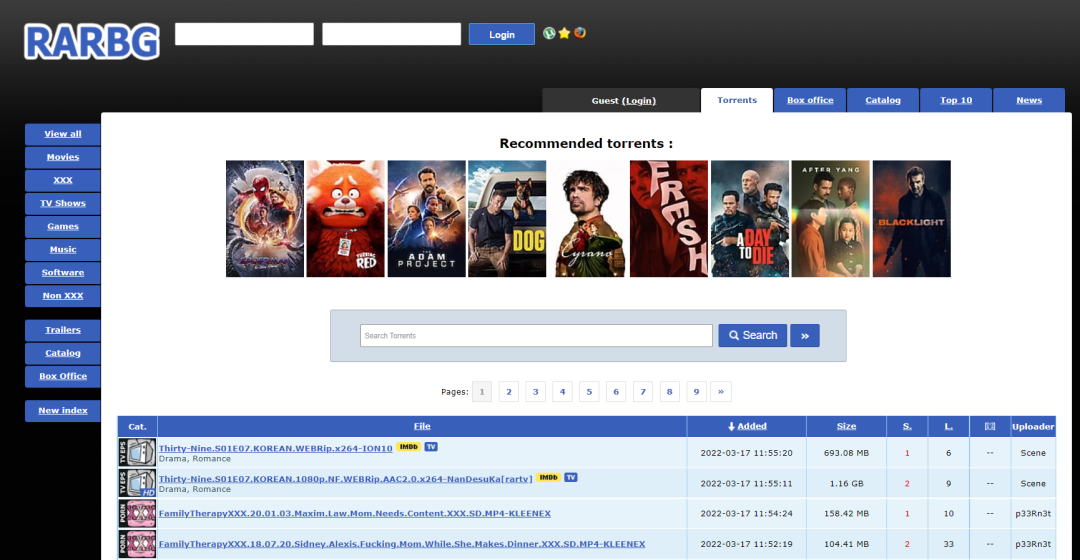Open New index from sidebar
The image size is (1080, 560).
click(63, 411)
